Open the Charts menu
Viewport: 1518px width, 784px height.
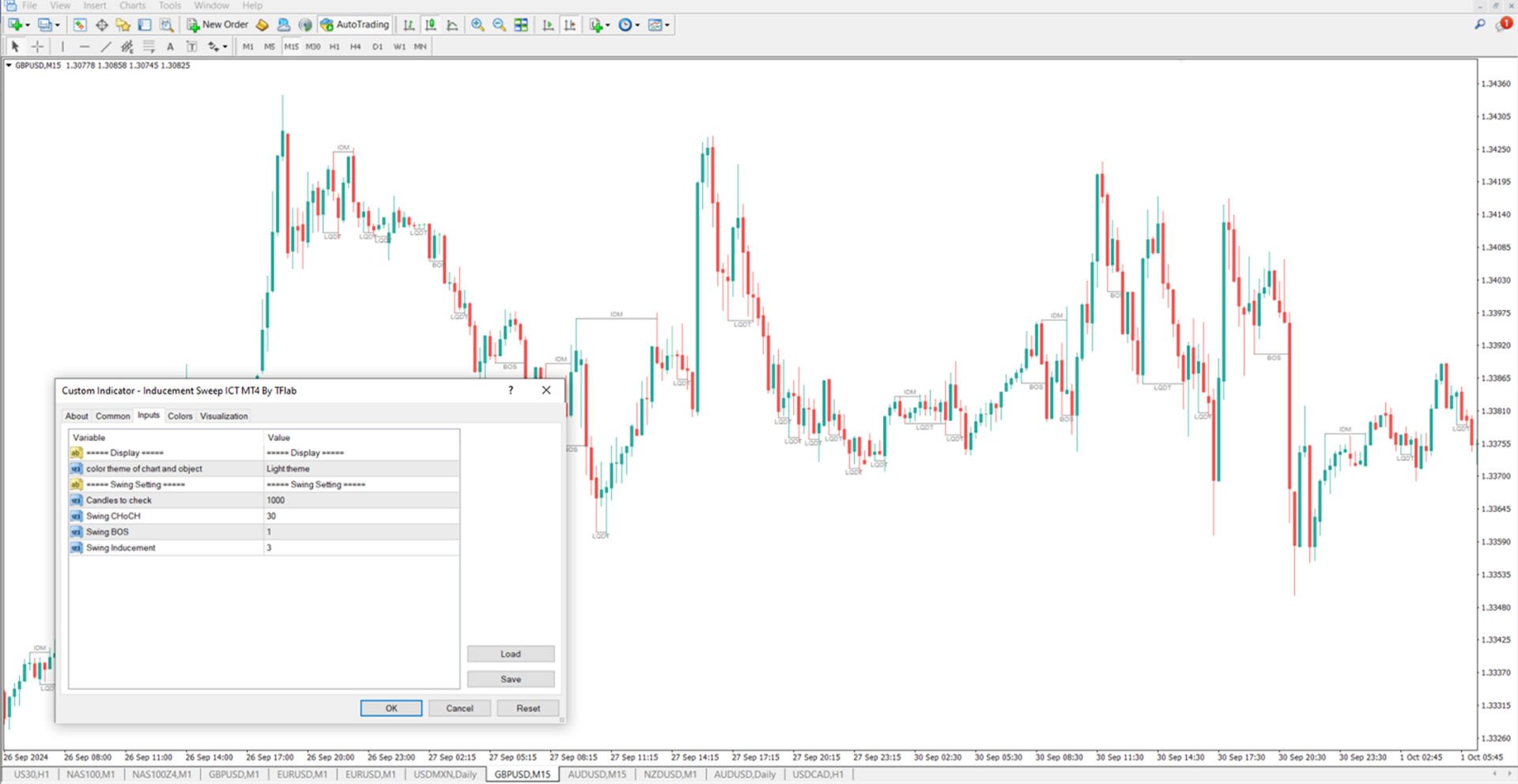[132, 6]
